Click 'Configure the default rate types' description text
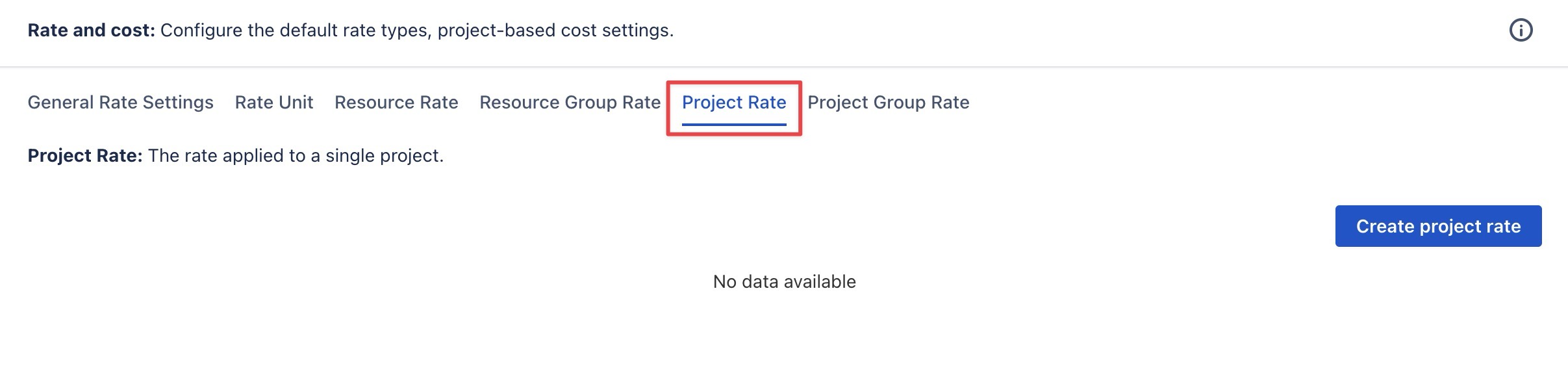This screenshot has height=369, width=1568. click(416, 31)
